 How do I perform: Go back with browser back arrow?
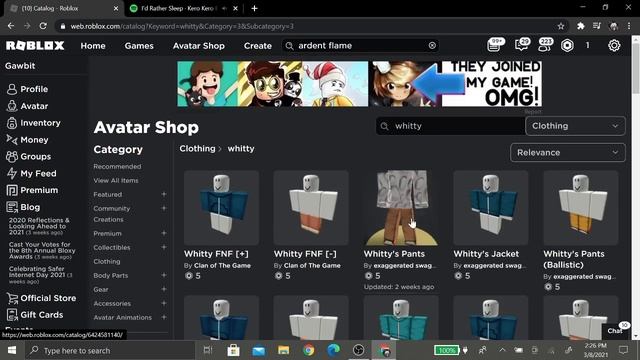[x=11, y=26]
